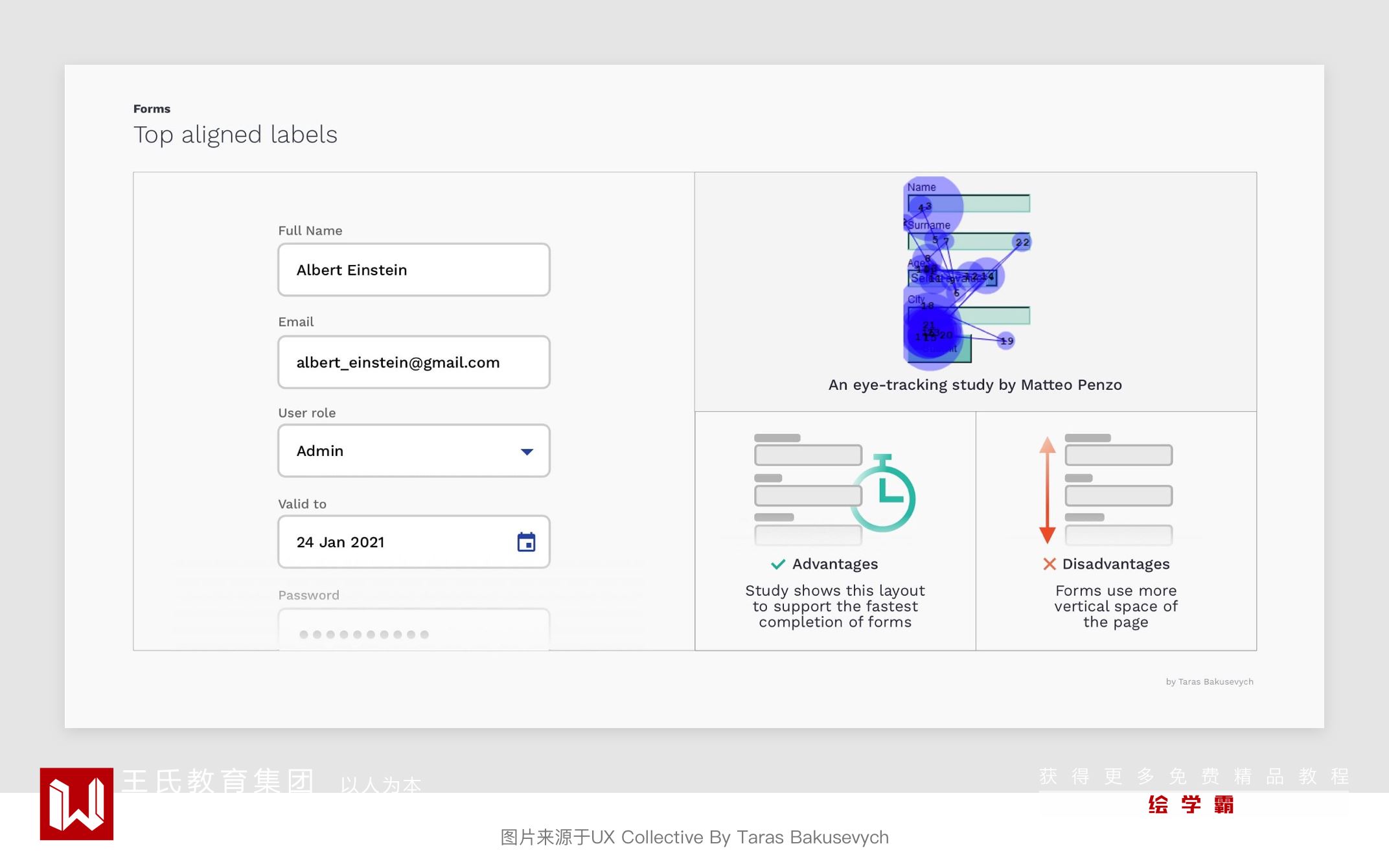Expand the User role dropdown arrow
Screen dimensions: 1389x868
point(527,451)
